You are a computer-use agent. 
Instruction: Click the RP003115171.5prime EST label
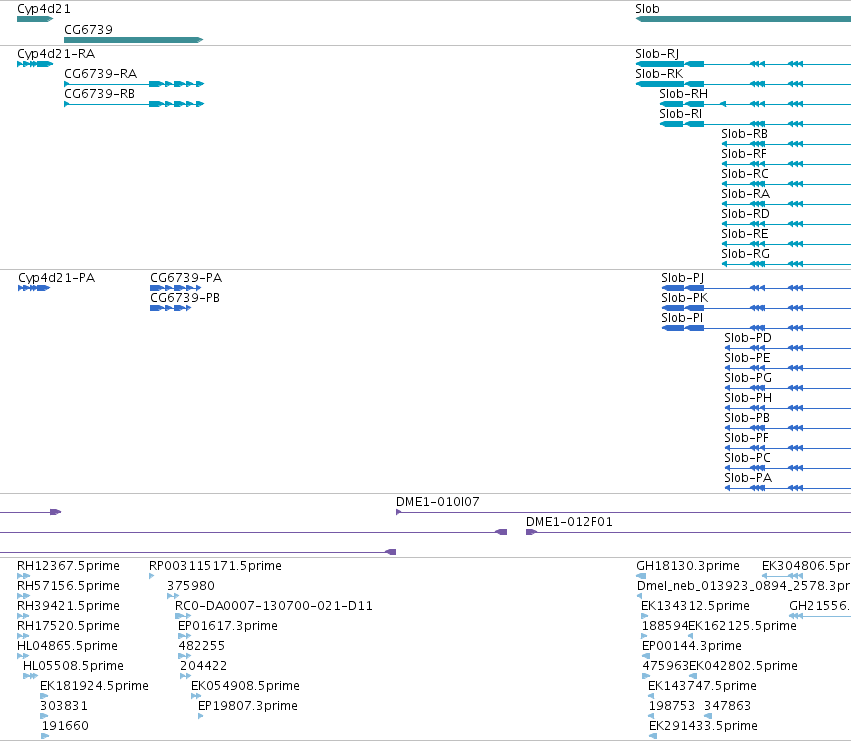215,566
